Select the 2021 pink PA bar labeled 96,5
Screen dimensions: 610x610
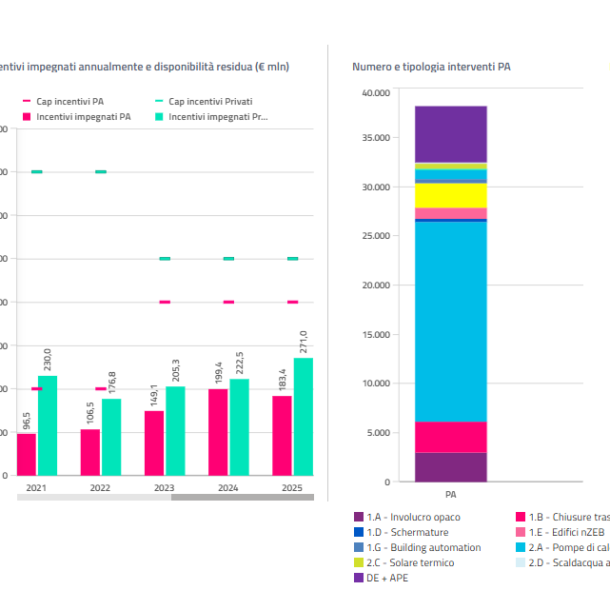[26, 455]
